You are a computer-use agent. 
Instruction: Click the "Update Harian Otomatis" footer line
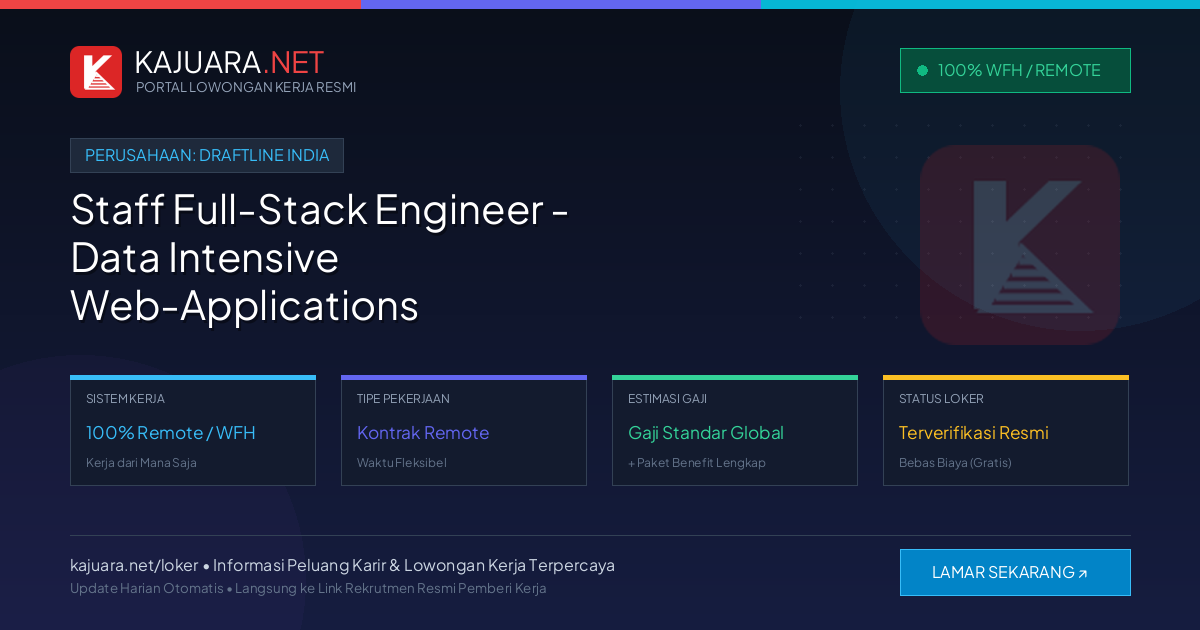point(308,588)
